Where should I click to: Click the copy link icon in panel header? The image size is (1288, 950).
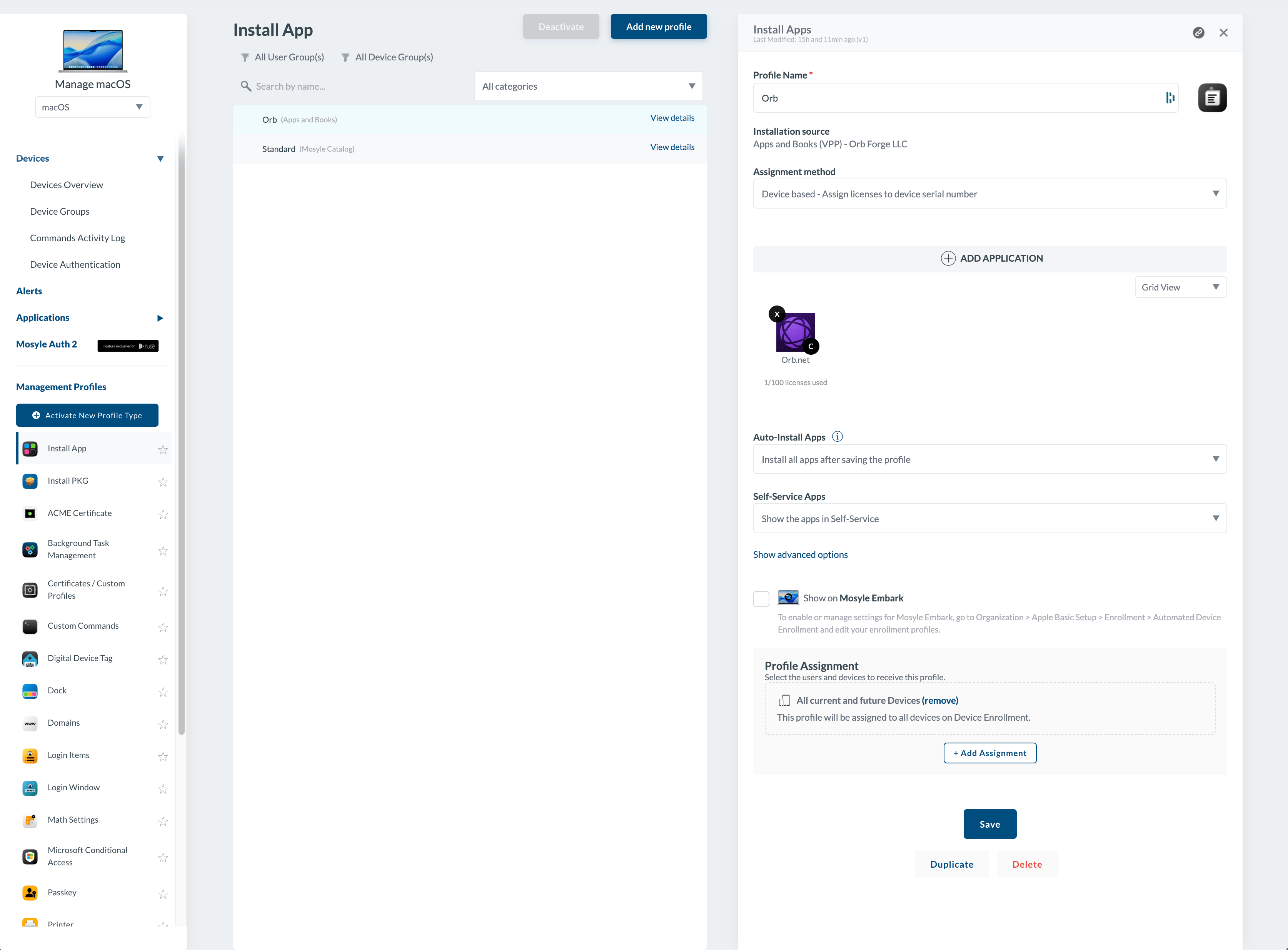coord(1198,33)
